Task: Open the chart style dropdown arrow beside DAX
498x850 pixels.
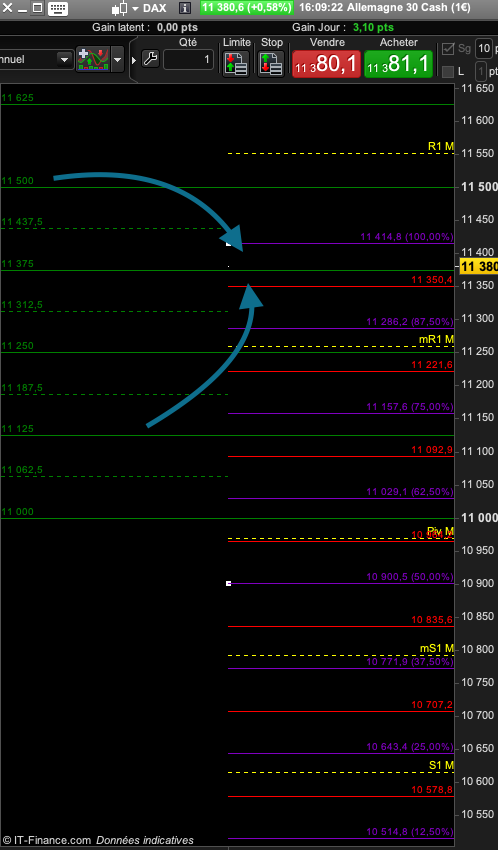Action: click(x=135, y=9)
